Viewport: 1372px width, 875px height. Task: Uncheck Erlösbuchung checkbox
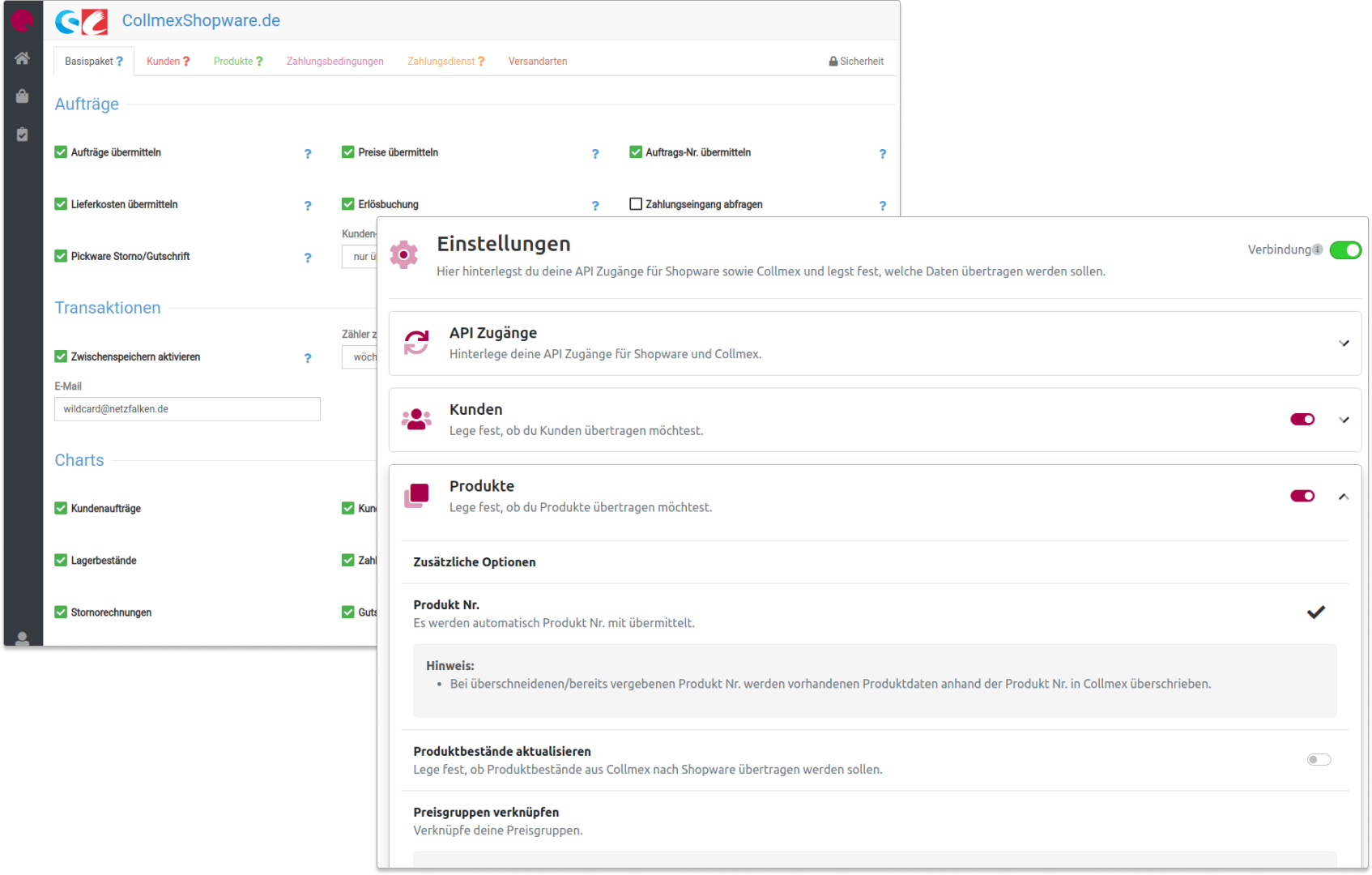point(348,204)
